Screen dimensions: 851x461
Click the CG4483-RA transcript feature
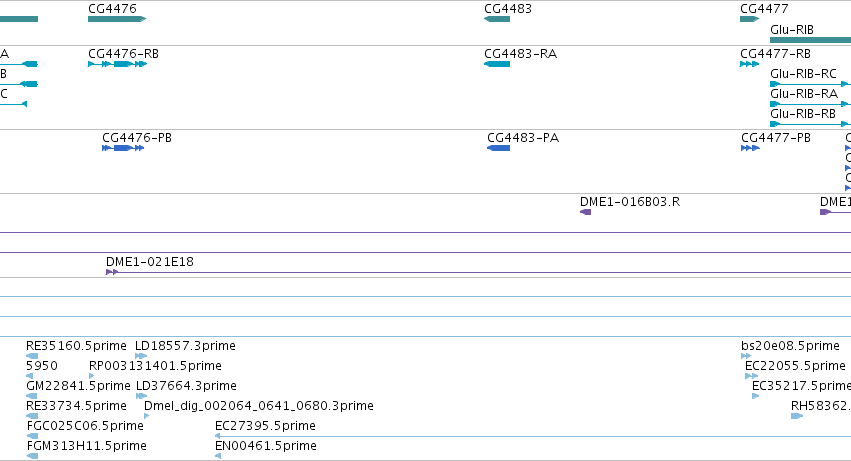pyautogui.click(x=497, y=64)
